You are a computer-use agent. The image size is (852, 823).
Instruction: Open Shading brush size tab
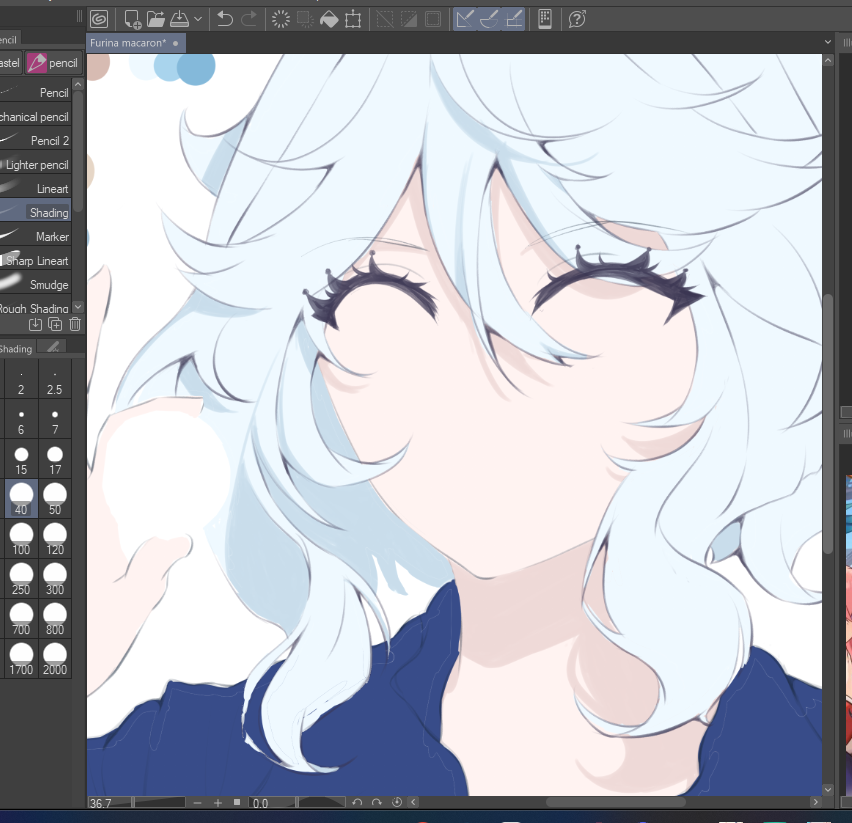point(16,349)
